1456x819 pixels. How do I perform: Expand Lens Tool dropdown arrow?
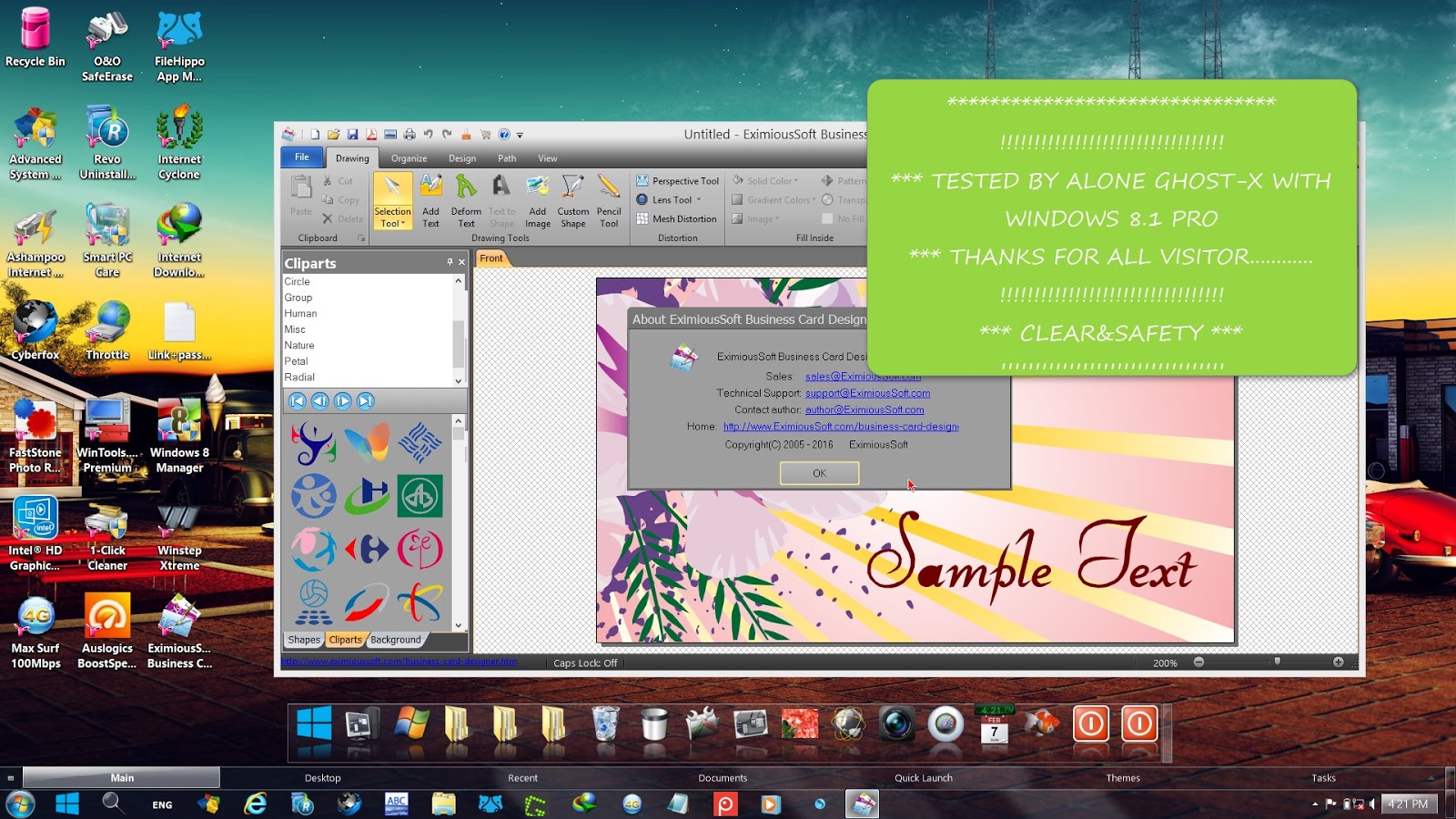coord(699,200)
